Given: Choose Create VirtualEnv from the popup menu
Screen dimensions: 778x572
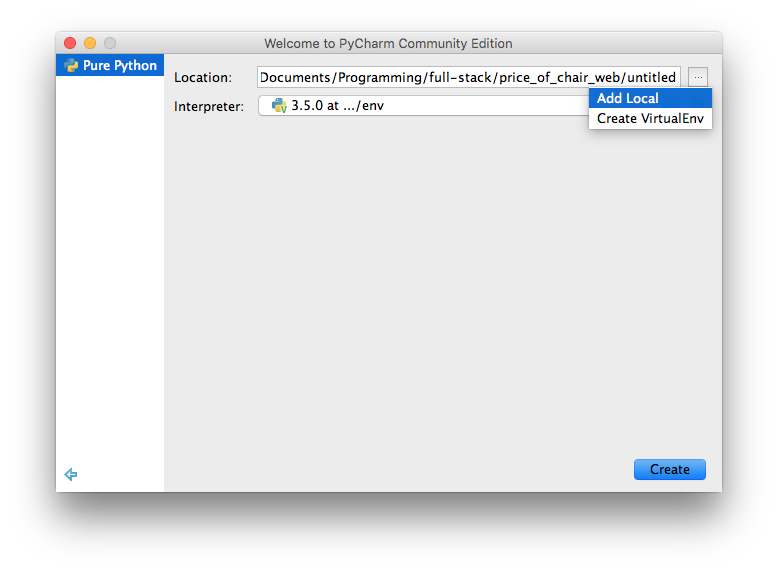Looking at the screenshot, I should pyautogui.click(x=650, y=119).
